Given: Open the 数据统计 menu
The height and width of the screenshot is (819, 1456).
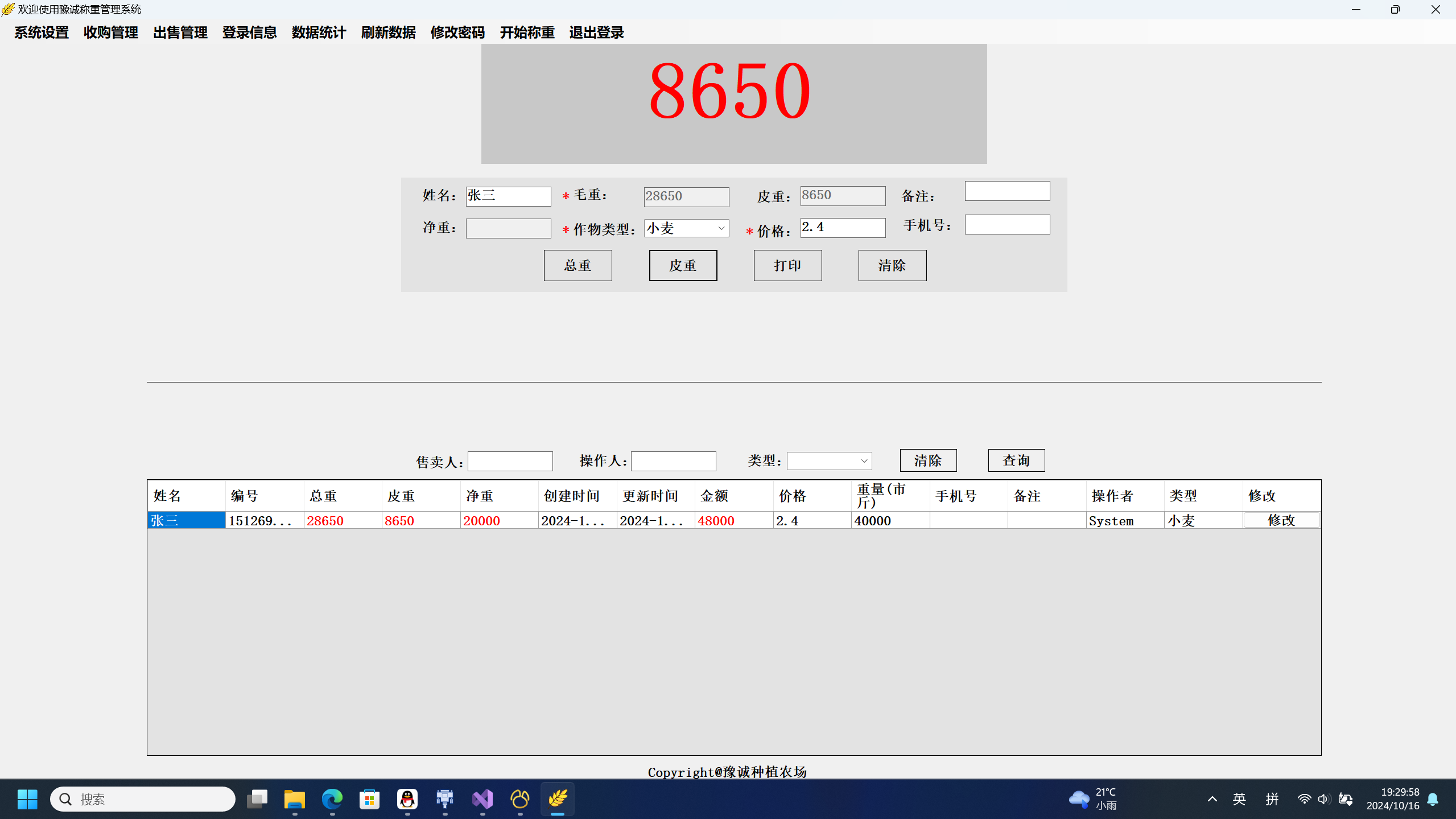Looking at the screenshot, I should tap(319, 32).
